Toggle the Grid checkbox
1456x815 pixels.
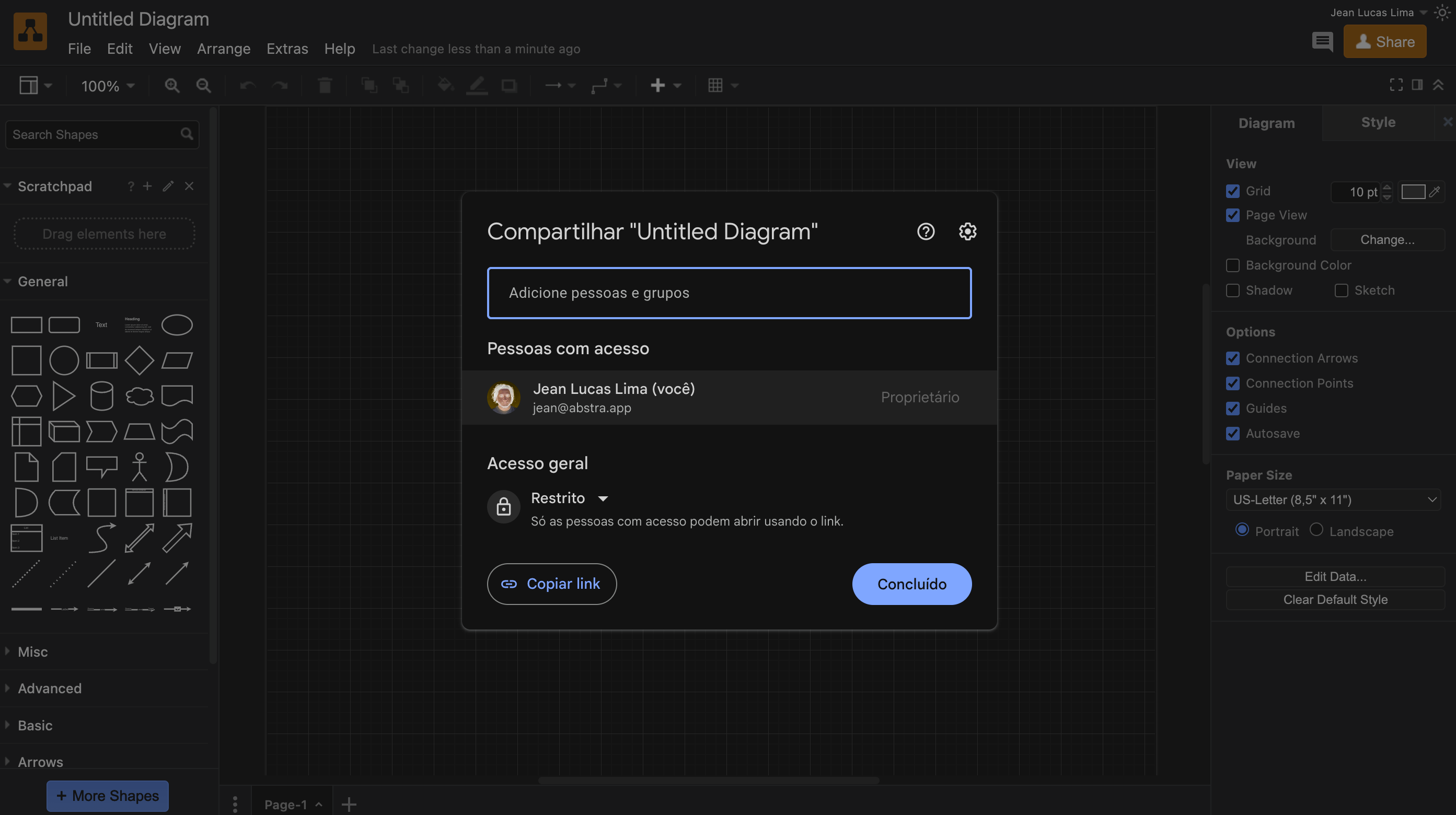[x=1232, y=191]
